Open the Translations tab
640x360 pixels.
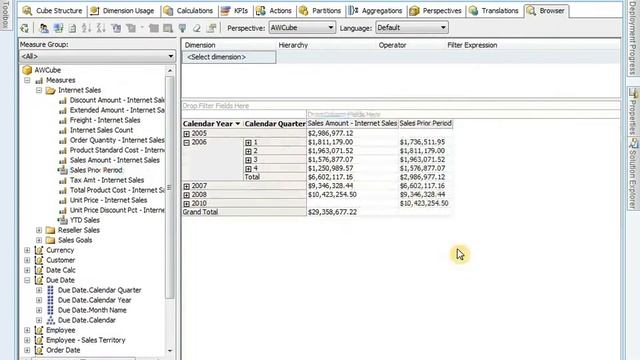point(494,11)
